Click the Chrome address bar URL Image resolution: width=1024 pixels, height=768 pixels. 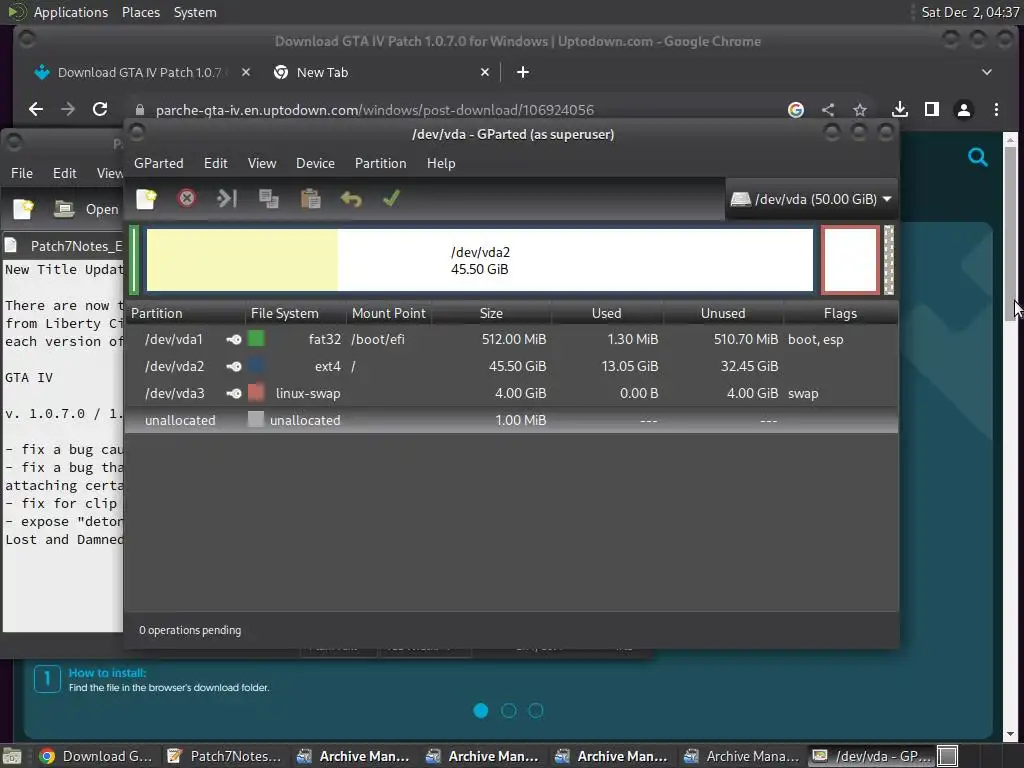tap(375, 110)
